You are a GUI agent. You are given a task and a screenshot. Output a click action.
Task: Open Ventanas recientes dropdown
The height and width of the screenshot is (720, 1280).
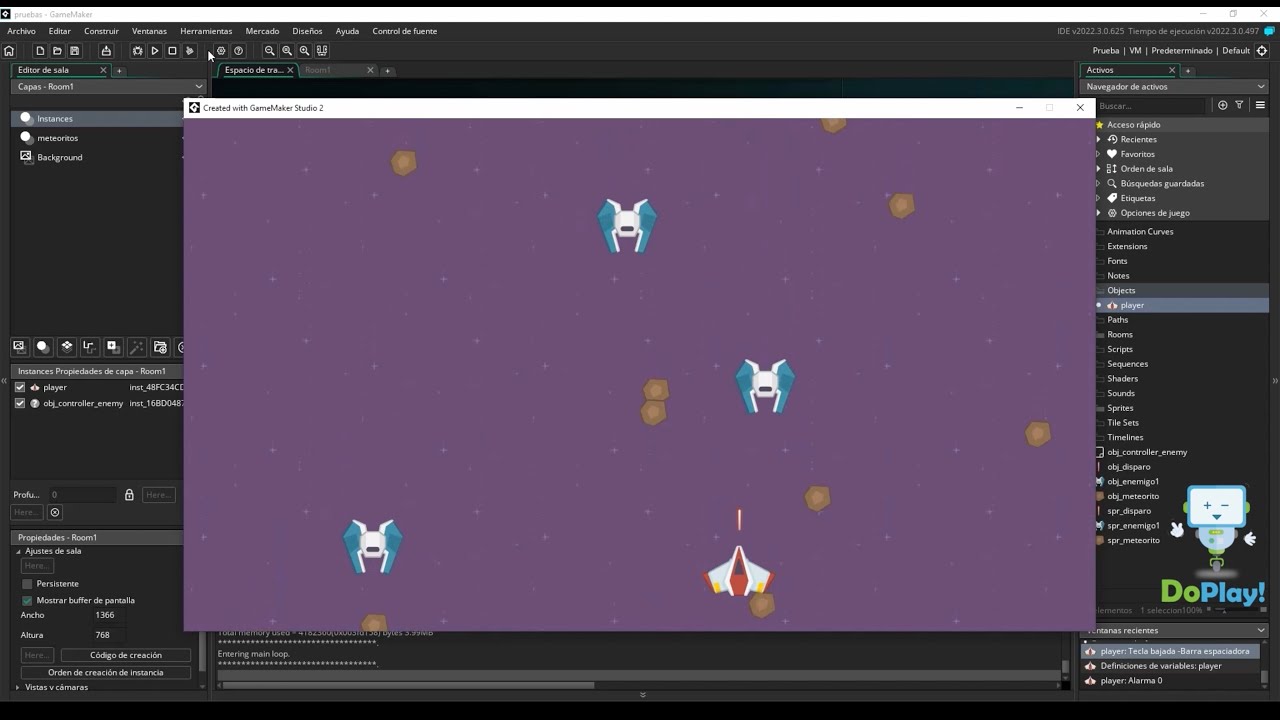[1174, 630]
